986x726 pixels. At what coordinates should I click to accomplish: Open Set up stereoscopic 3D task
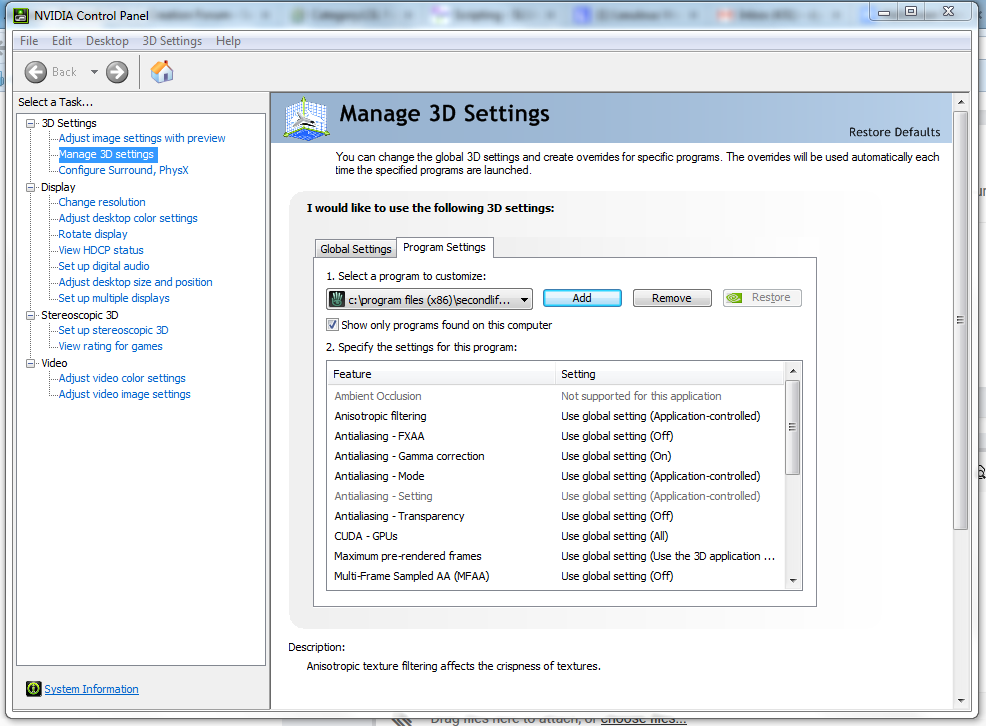[113, 331]
